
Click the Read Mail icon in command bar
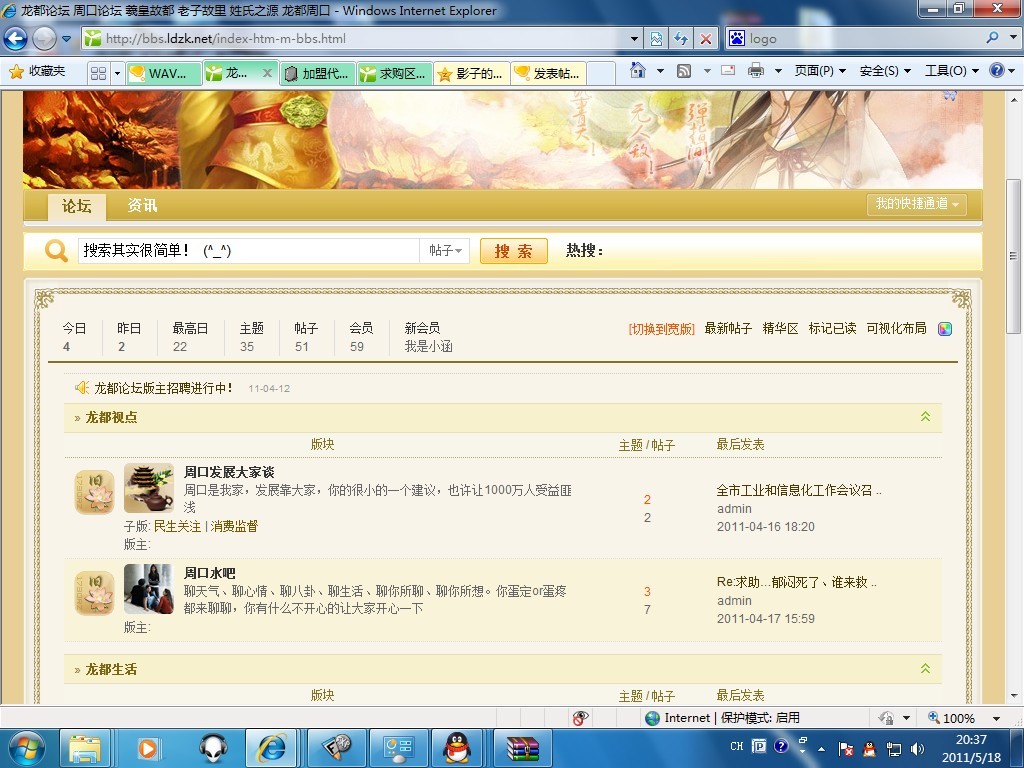click(x=728, y=71)
